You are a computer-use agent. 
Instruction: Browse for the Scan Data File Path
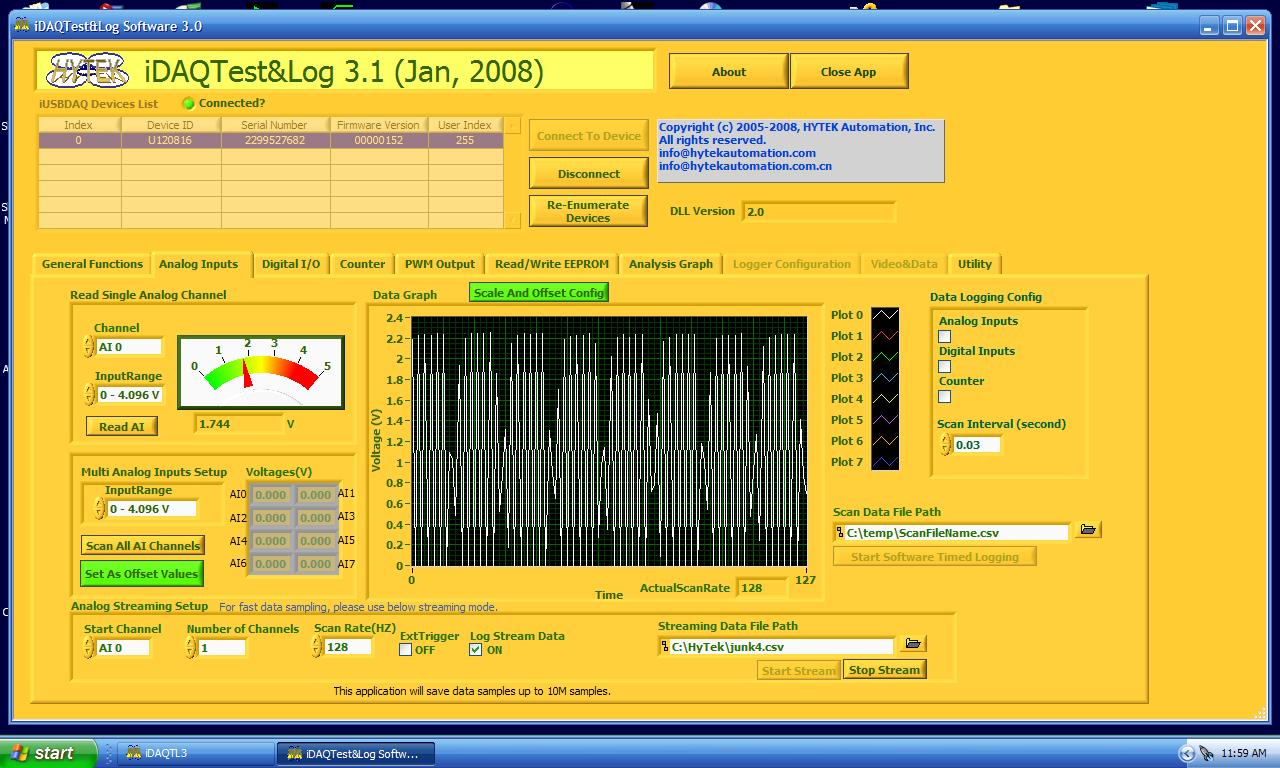tap(1088, 530)
